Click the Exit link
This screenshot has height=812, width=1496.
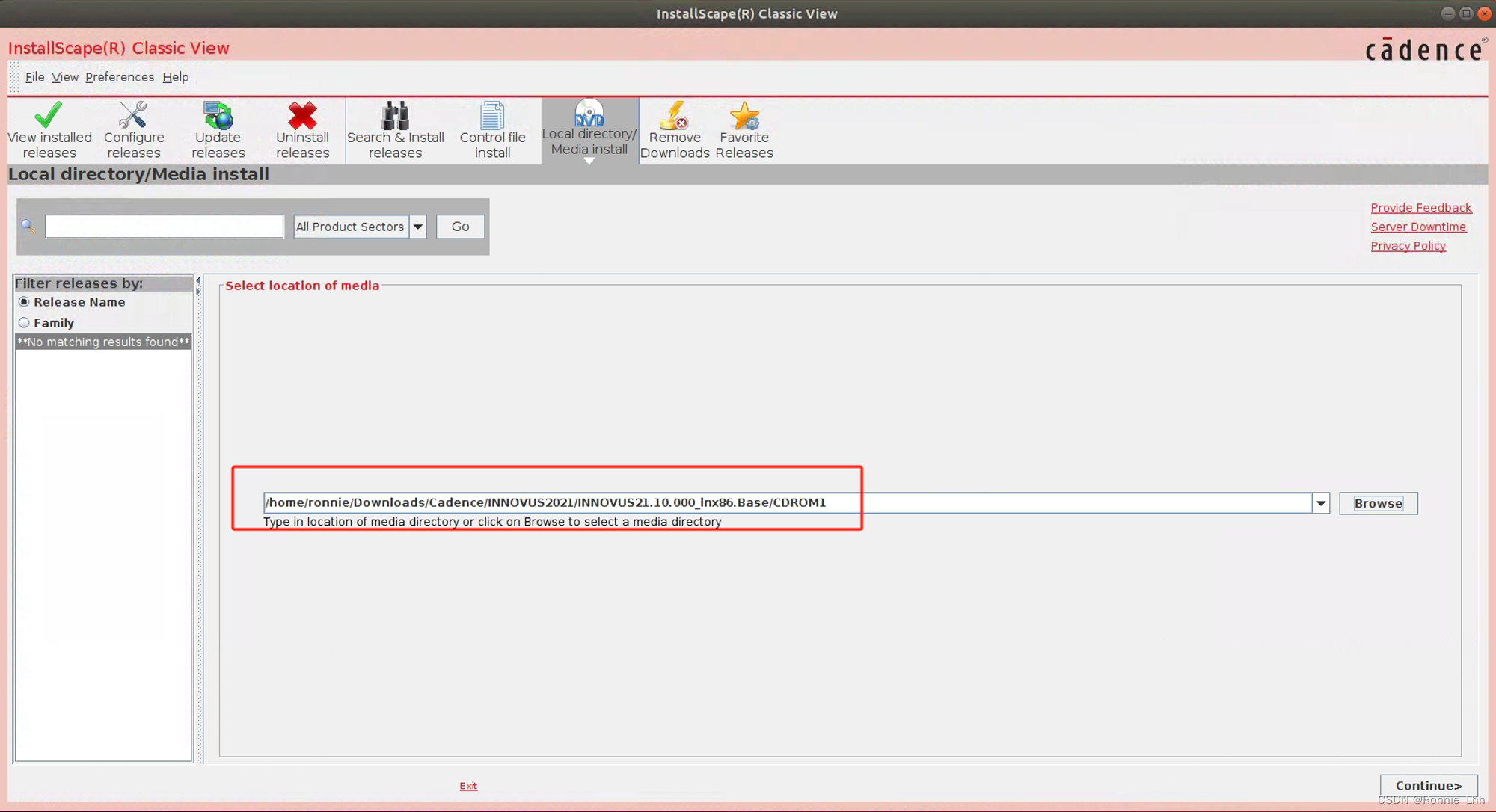(x=468, y=786)
